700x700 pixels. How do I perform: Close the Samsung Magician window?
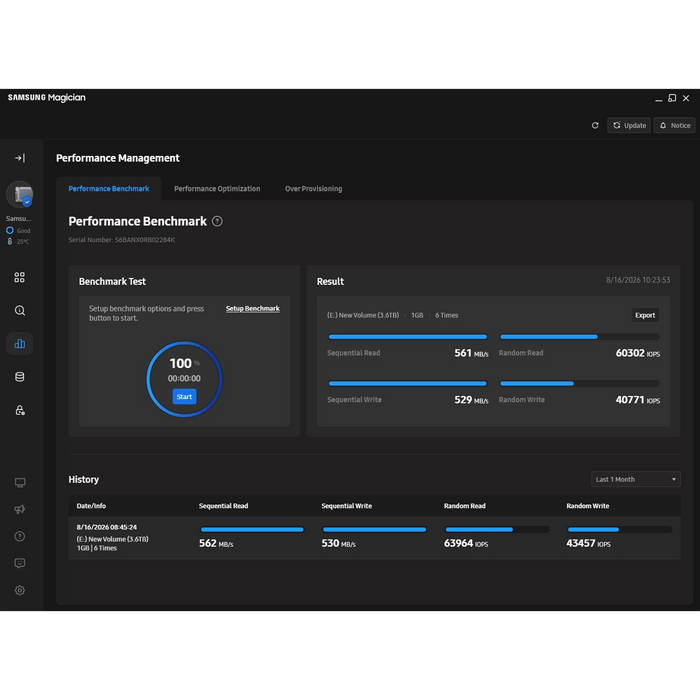coord(686,98)
